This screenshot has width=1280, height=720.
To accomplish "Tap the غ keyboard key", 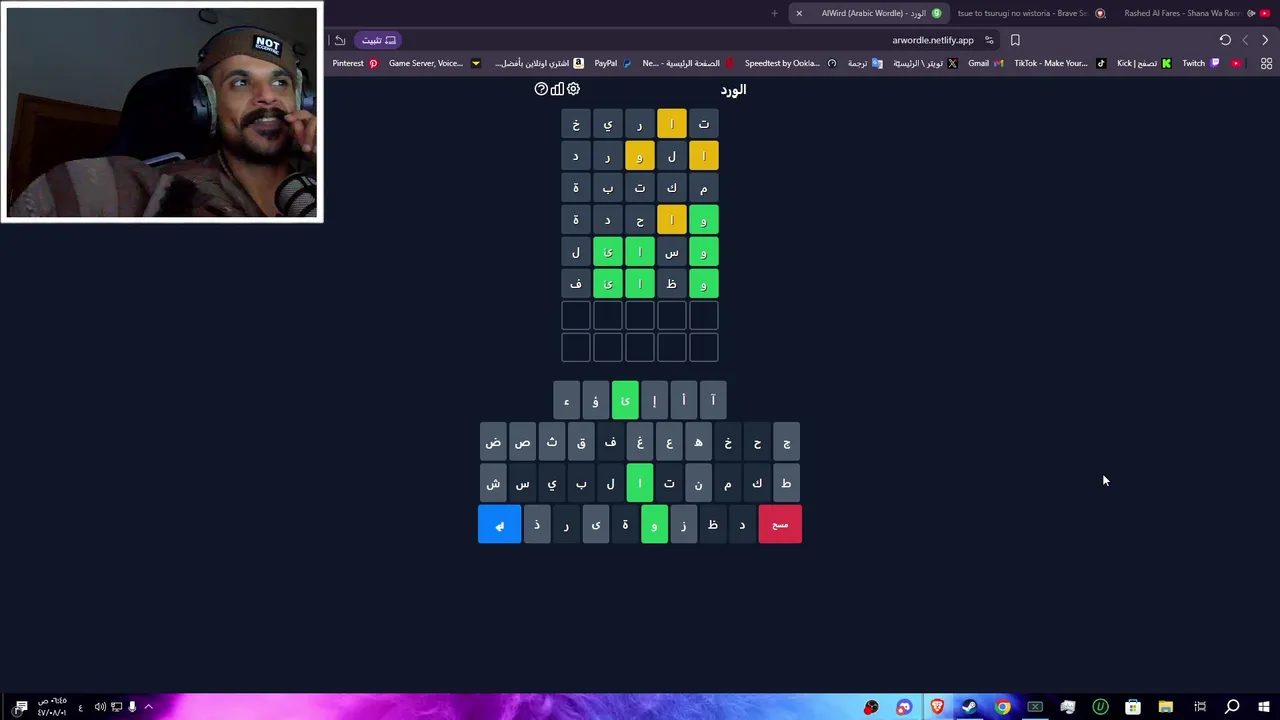I will [x=640, y=442].
